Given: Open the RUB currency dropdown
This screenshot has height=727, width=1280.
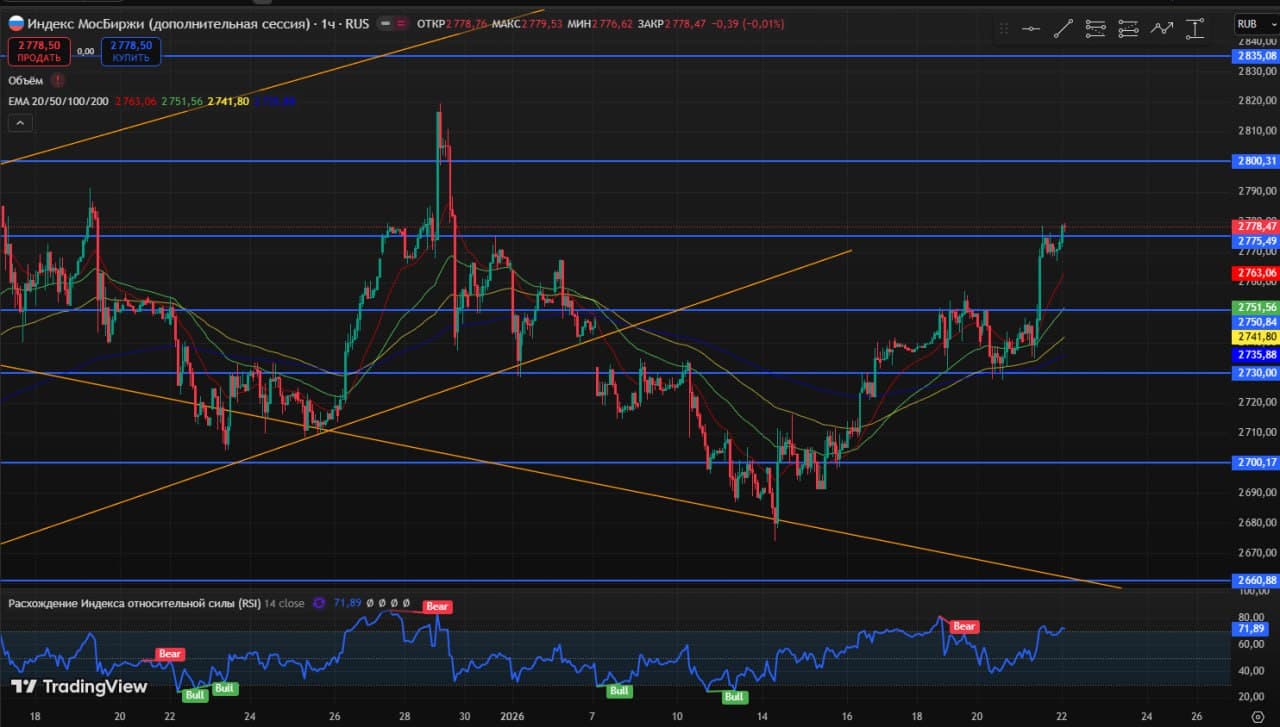Looking at the screenshot, I should click(1252, 24).
